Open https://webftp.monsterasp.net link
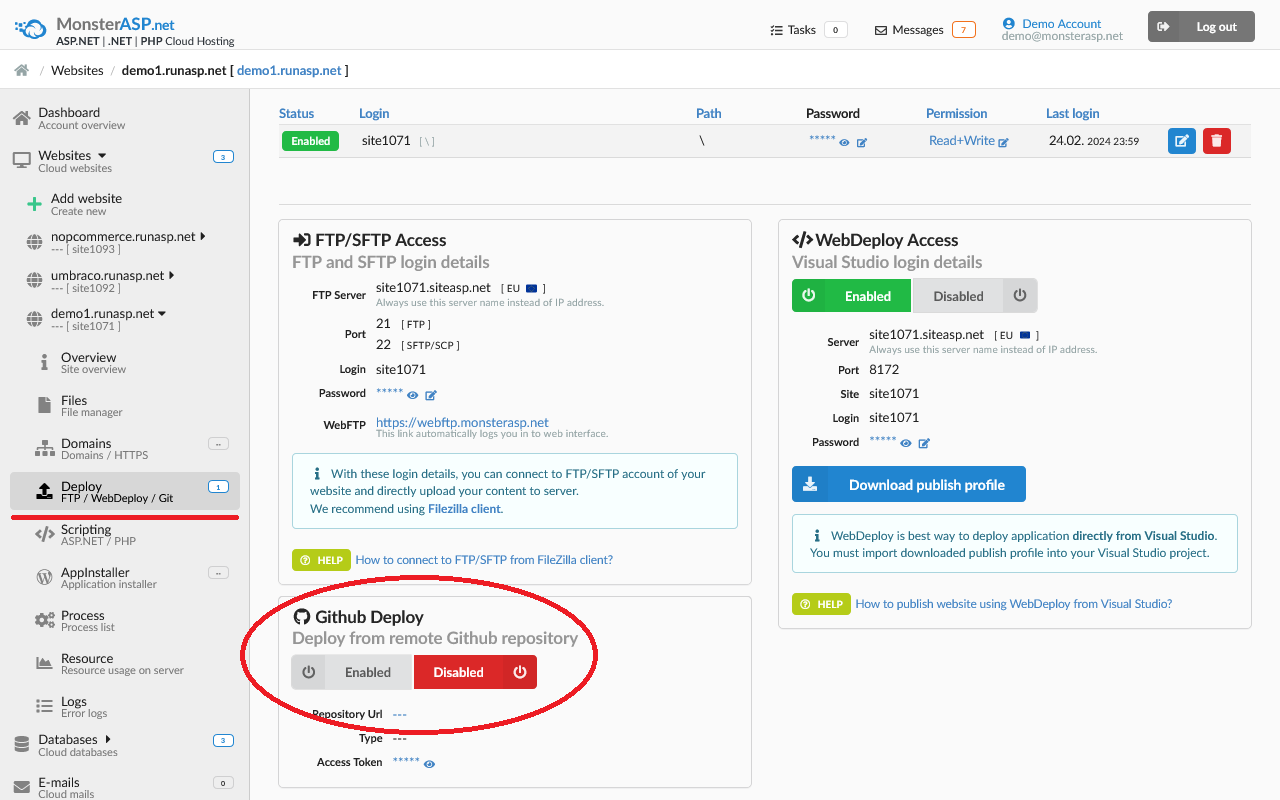 click(462, 422)
